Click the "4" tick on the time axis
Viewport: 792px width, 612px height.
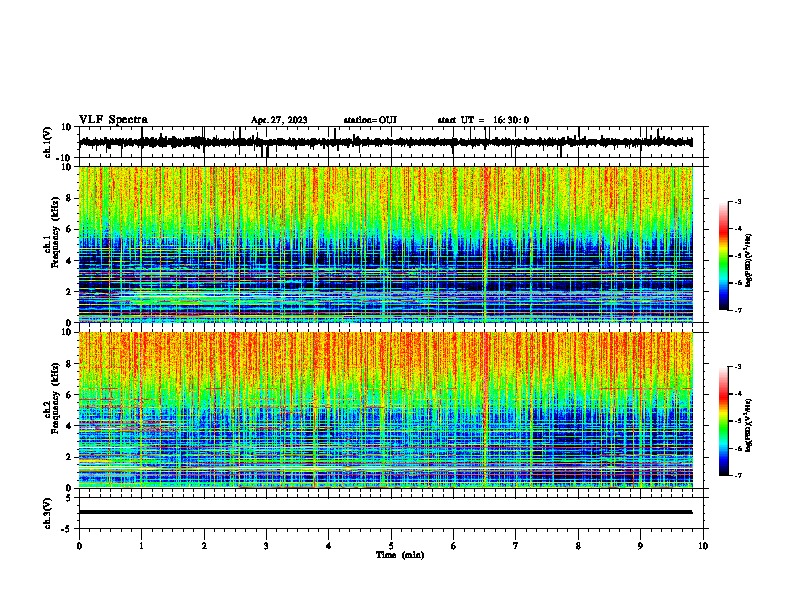pyautogui.click(x=329, y=546)
